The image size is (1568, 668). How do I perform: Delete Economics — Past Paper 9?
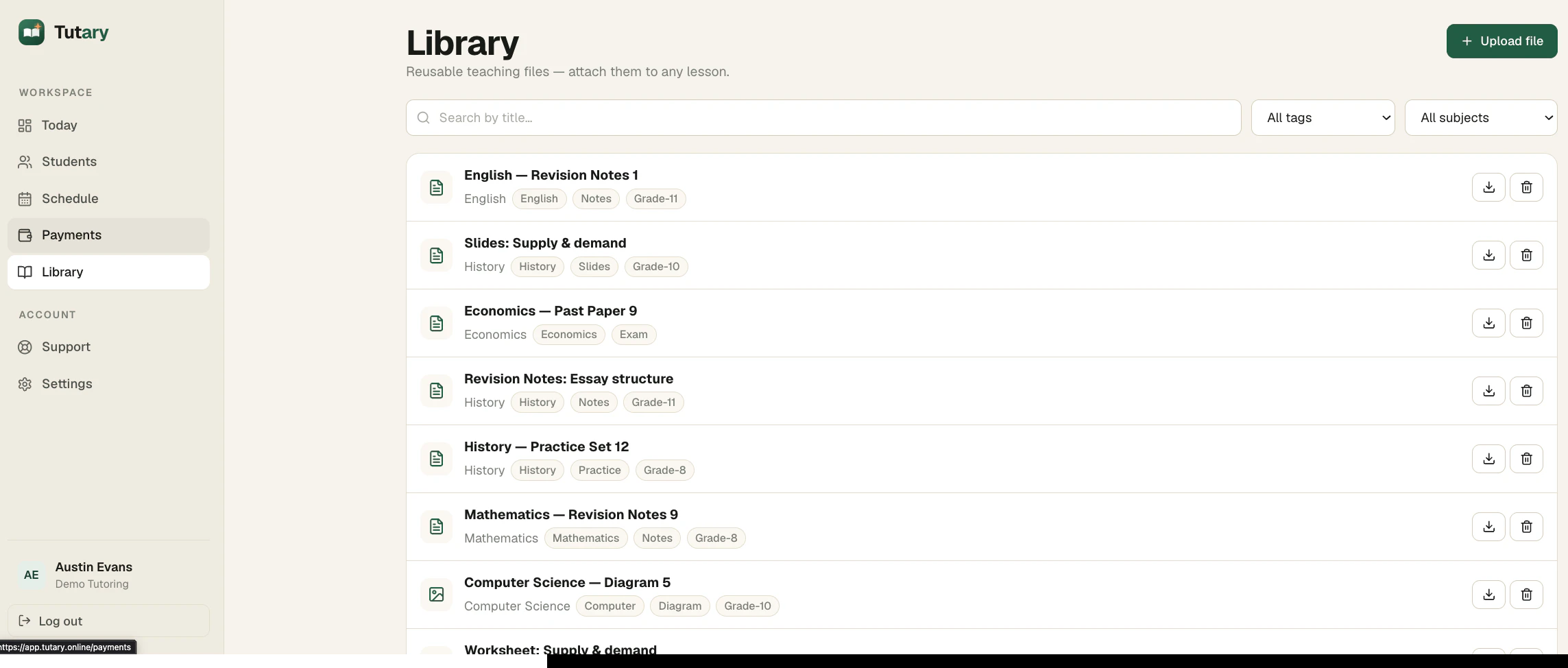(1526, 323)
